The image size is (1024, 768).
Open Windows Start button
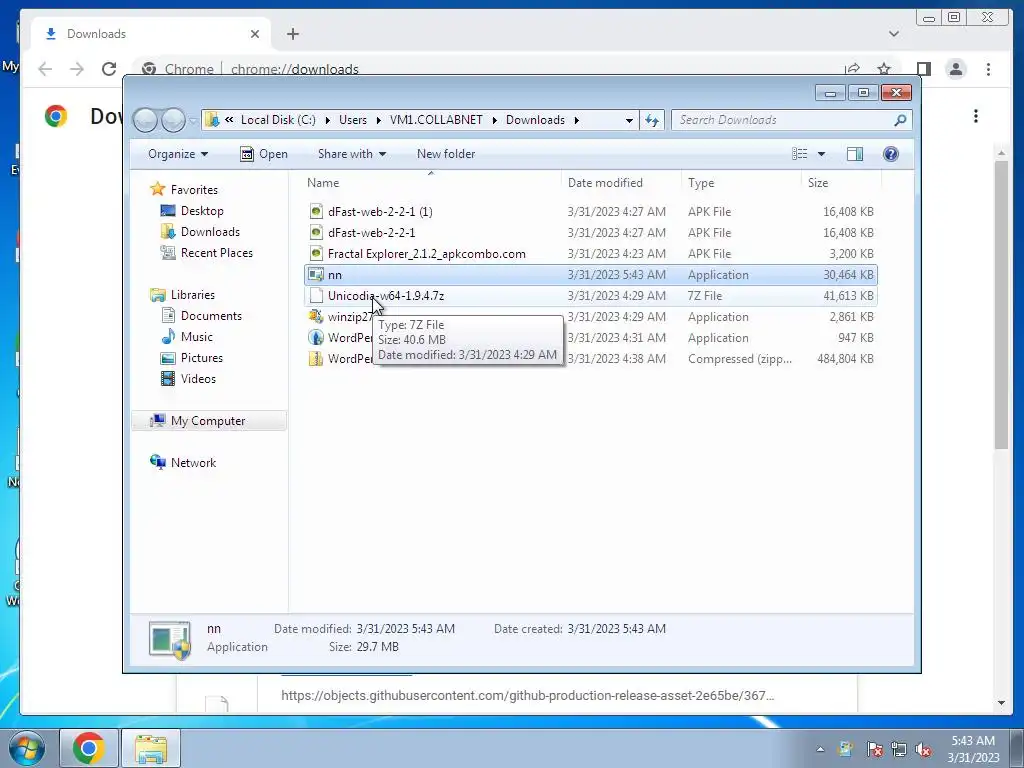pos(26,748)
